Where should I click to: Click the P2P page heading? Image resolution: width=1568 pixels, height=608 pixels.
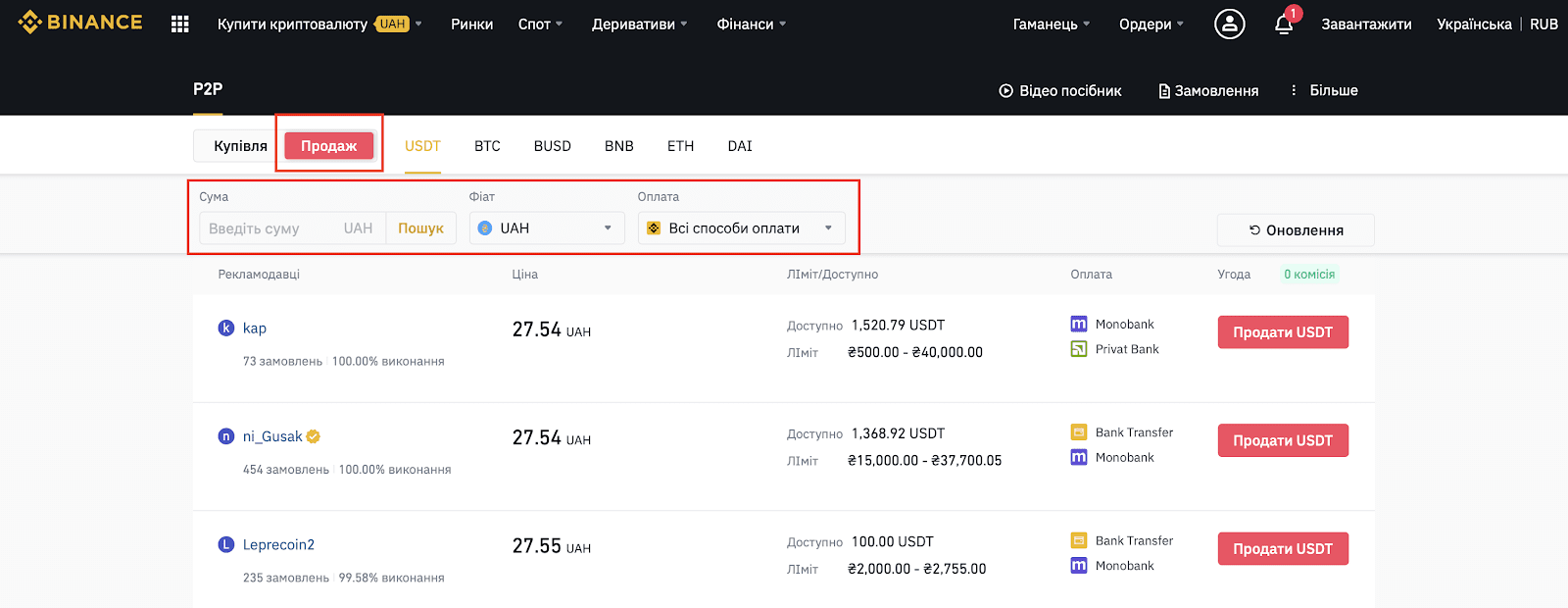pos(208,89)
